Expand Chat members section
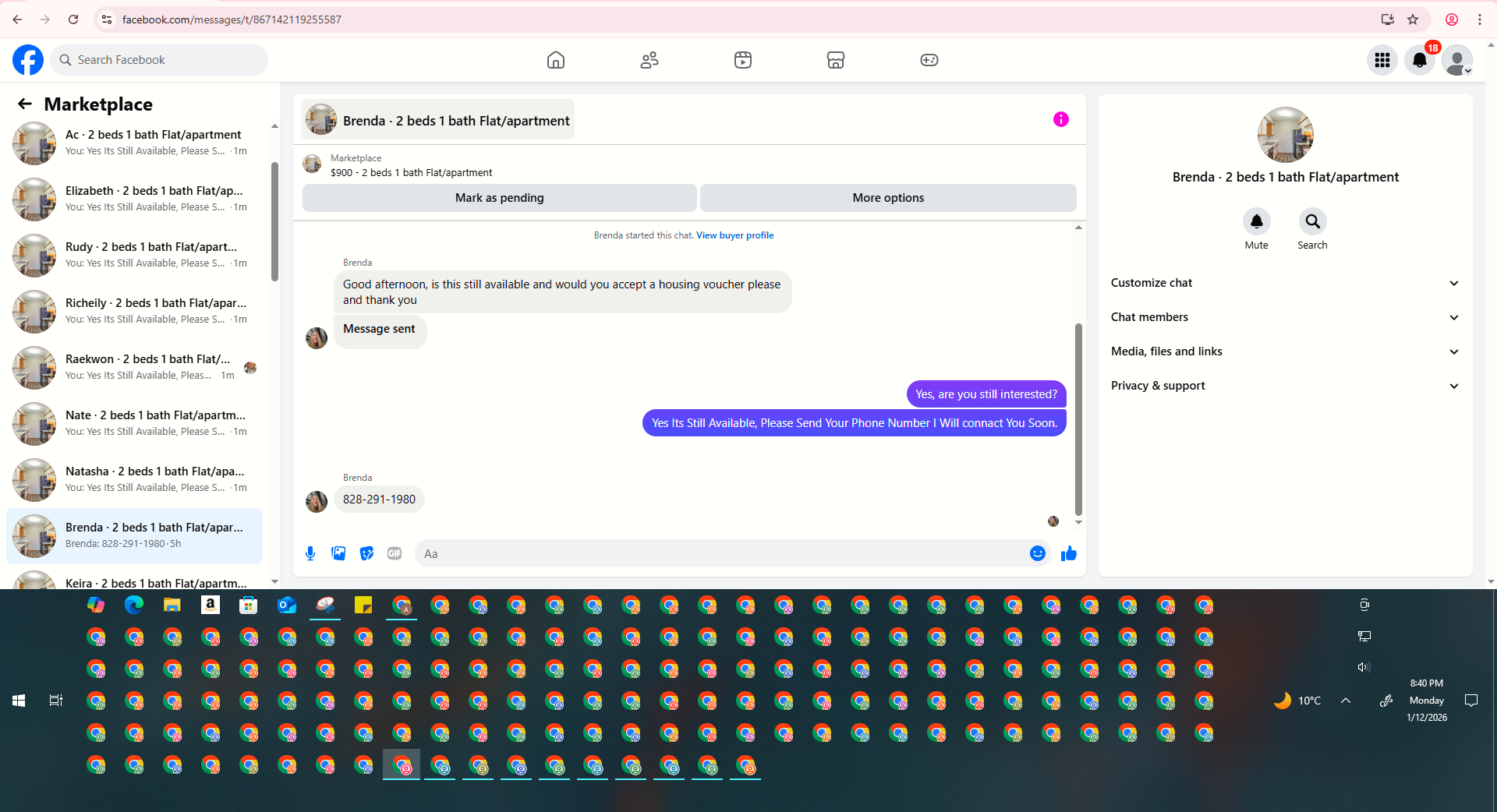Screen dimensions: 1497x812 coord(1285,317)
